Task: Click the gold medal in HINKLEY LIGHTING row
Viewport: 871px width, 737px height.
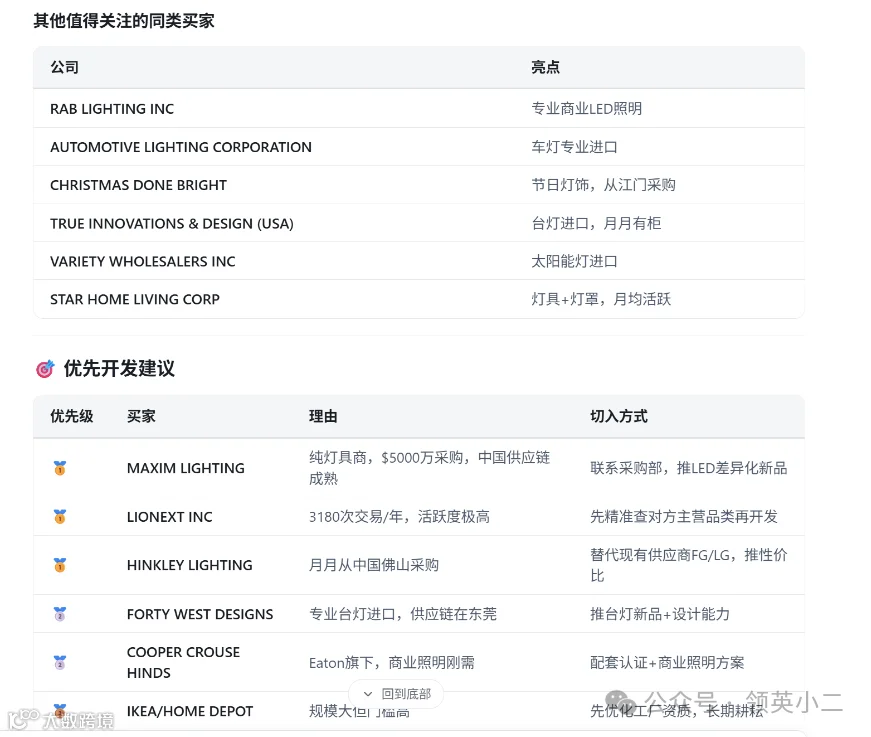Action: (x=60, y=565)
